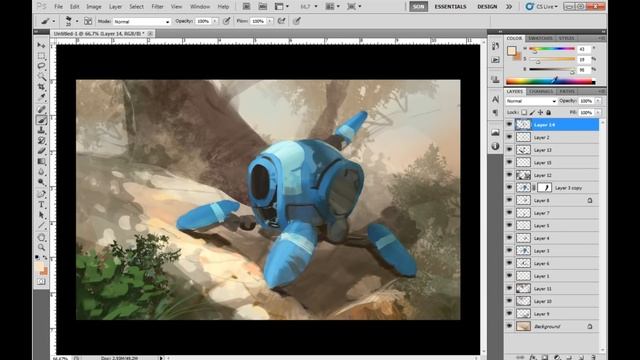Viewport: 640px width, 360px height.
Task: Open the Brush Preset picker arrow
Action: click(x=77, y=21)
